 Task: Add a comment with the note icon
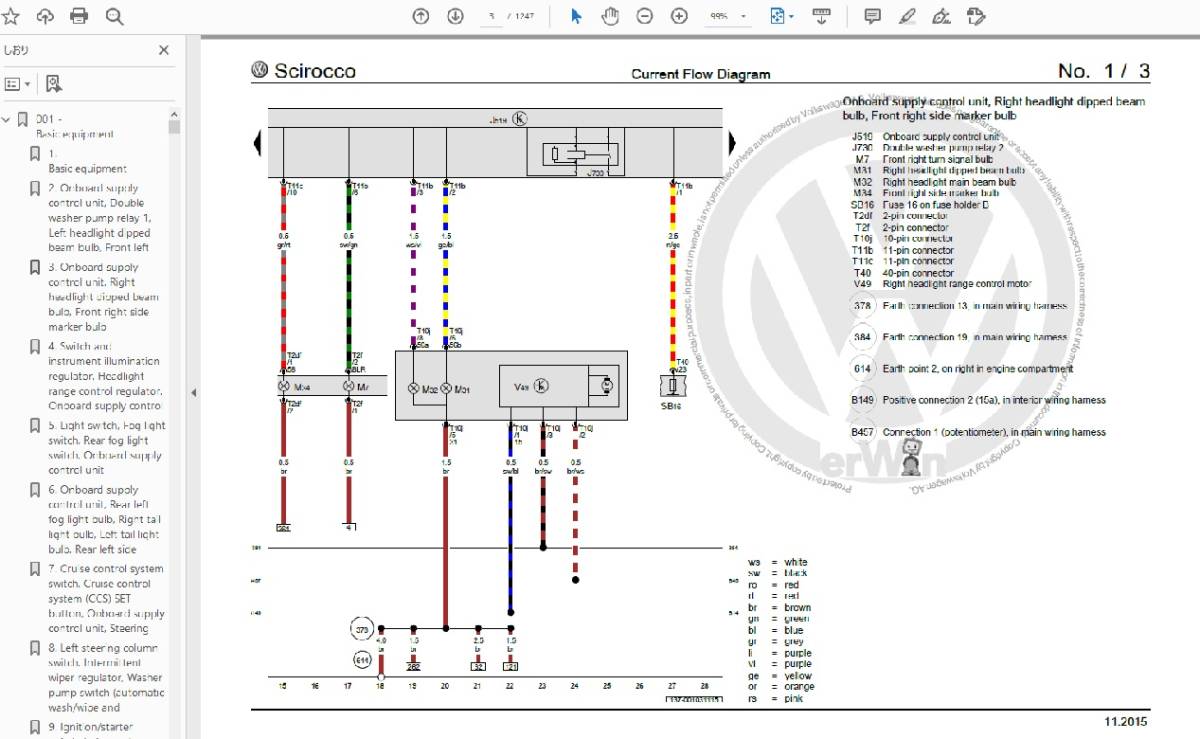coord(872,16)
